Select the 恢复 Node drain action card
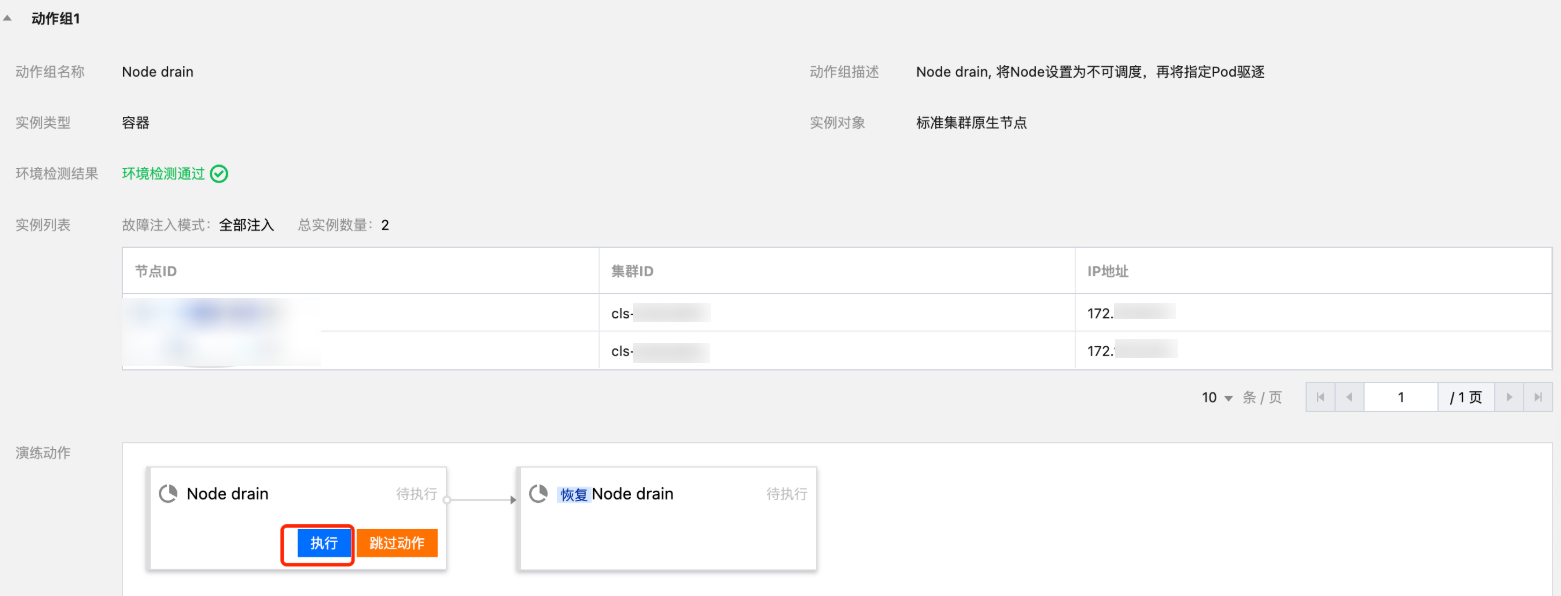This screenshot has width=1561, height=596. [x=668, y=530]
